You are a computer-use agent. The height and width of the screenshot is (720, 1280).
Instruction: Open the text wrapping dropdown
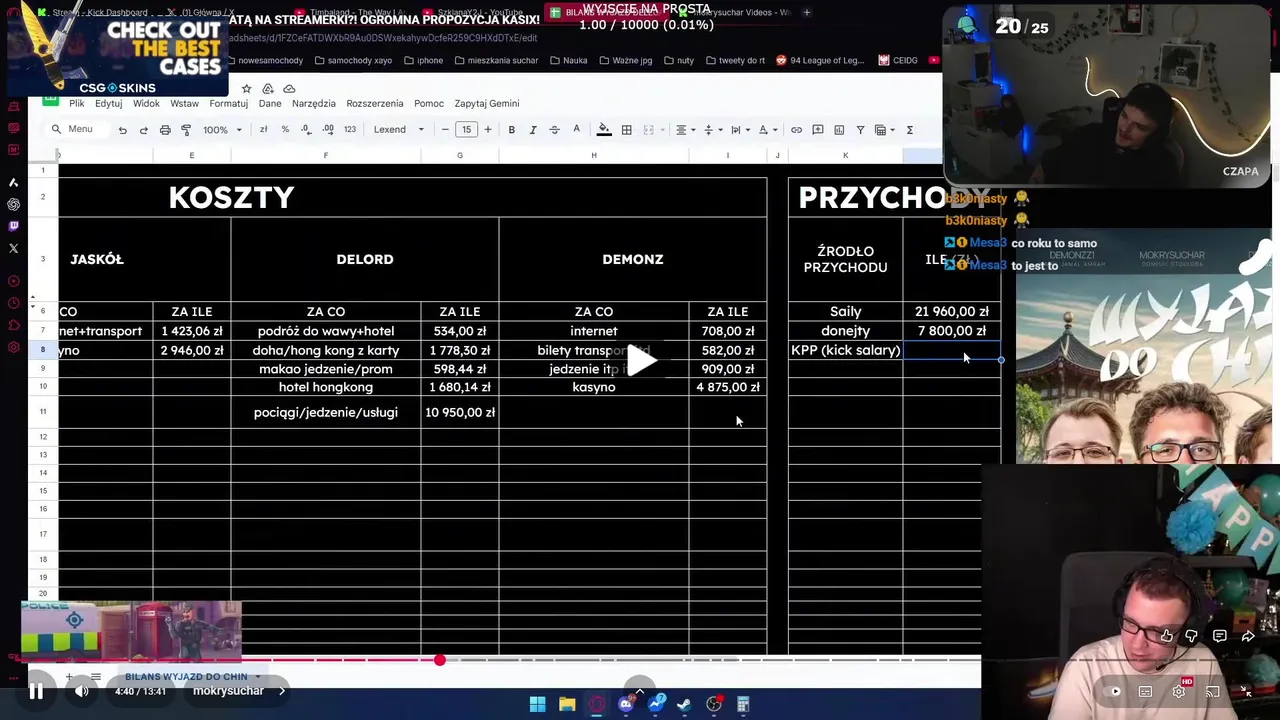[x=739, y=130]
